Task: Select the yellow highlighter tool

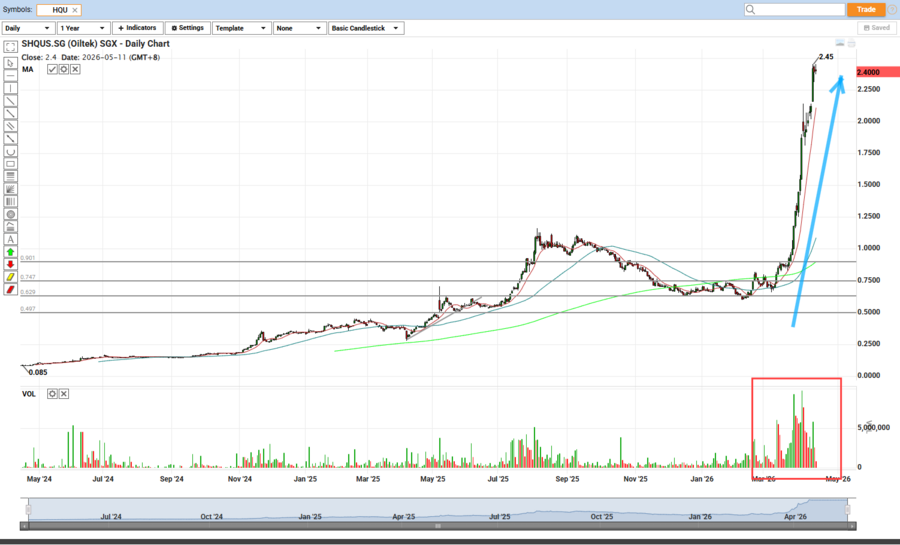Action: 11,277
